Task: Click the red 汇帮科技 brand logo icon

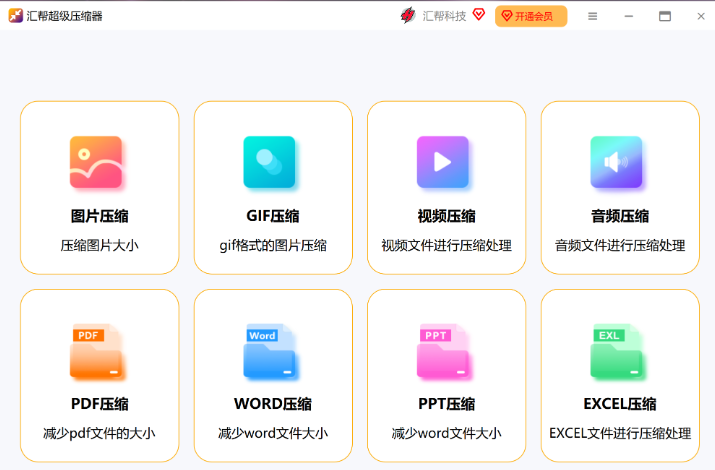Action: point(408,15)
